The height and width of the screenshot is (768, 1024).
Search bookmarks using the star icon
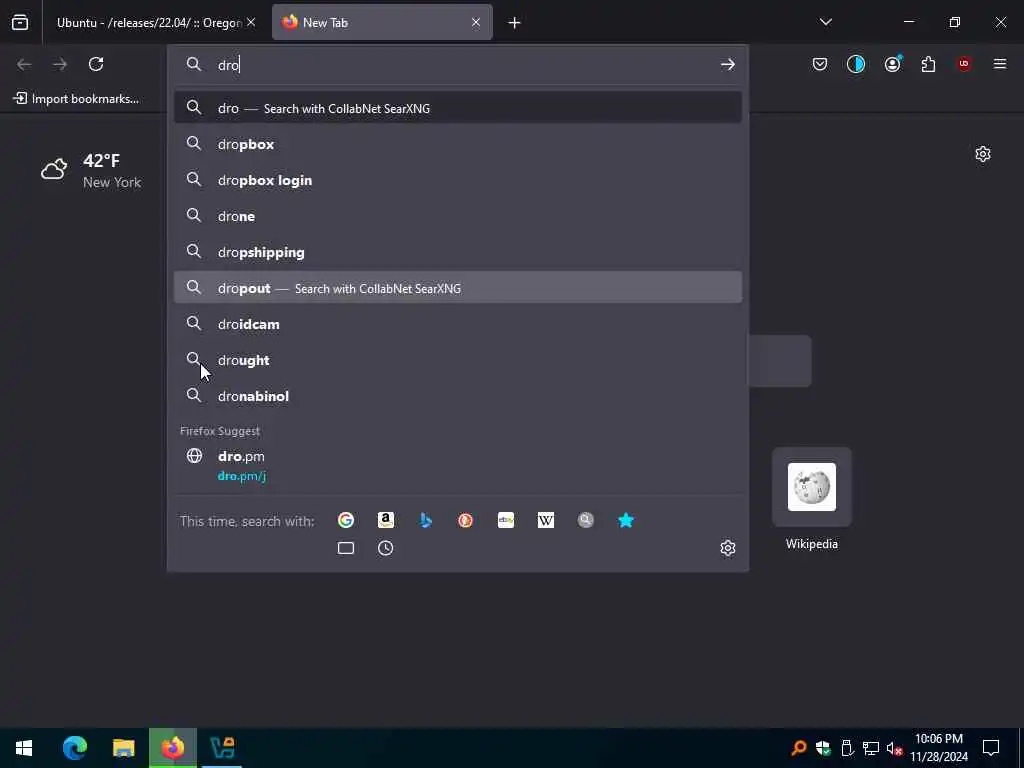tap(626, 520)
